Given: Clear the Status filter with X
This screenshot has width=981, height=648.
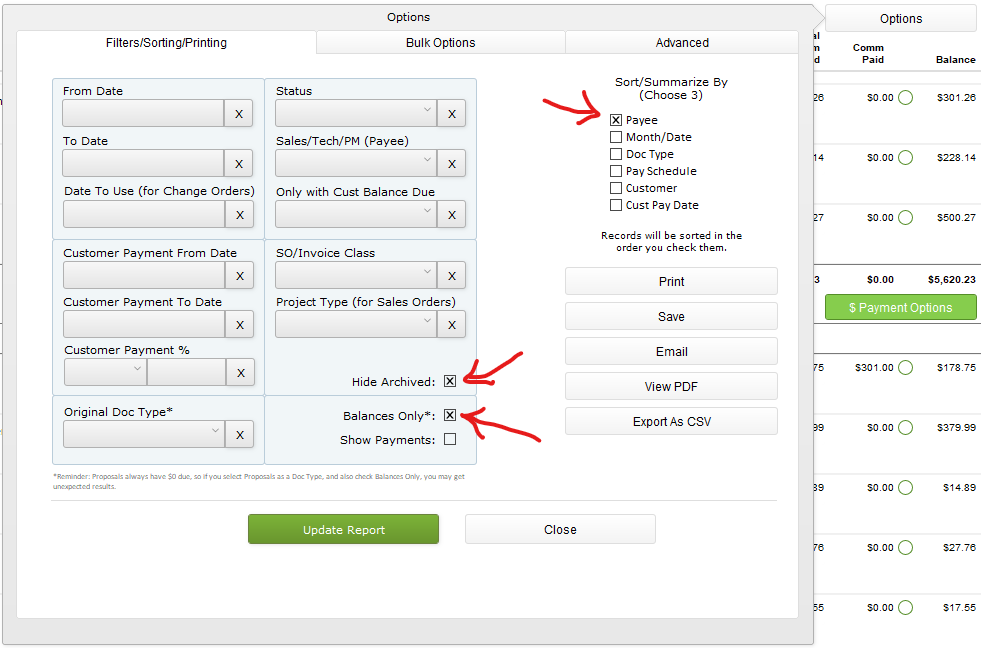Looking at the screenshot, I should point(451,114).
